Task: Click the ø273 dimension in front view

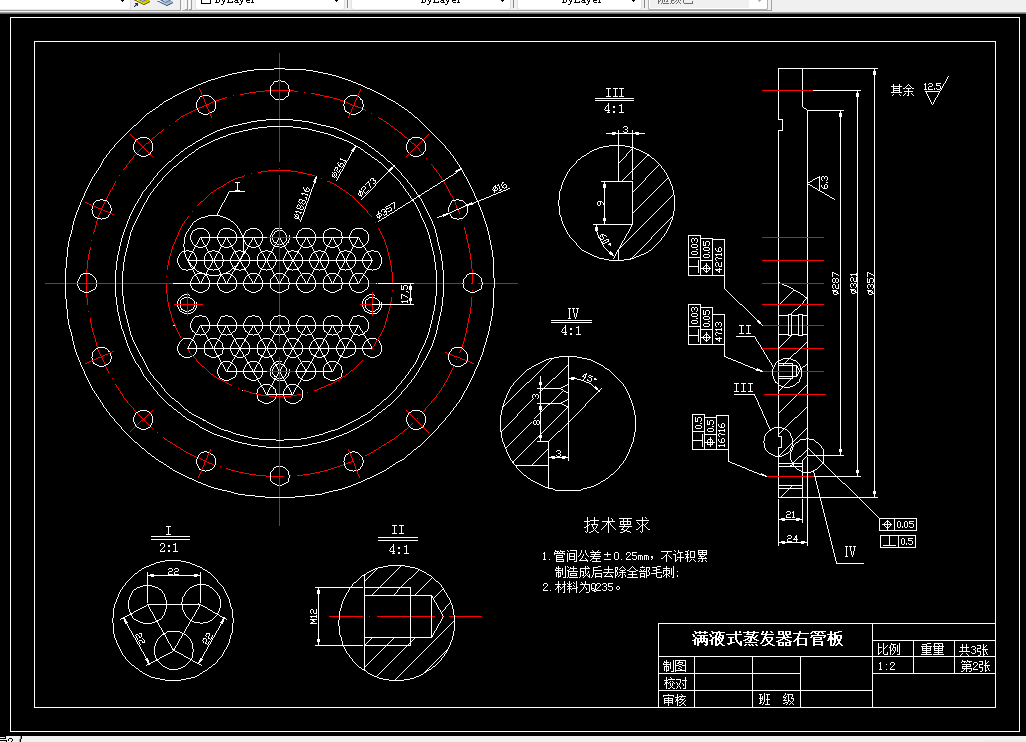Action: pyautogui.click(x=368, y=188)
